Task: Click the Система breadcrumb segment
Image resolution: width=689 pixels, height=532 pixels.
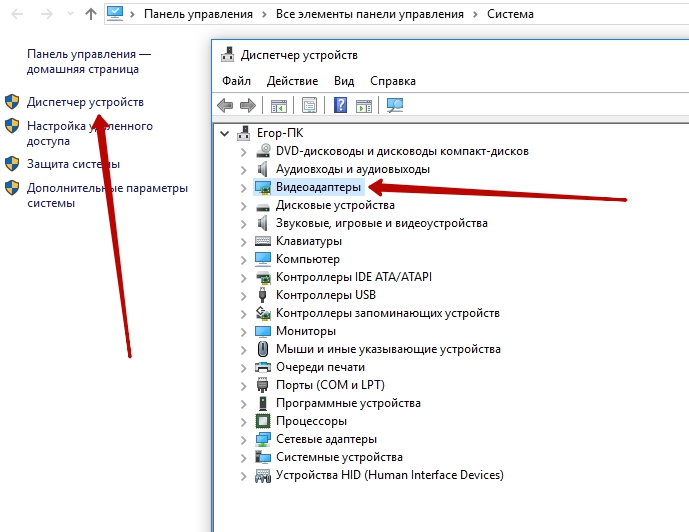Action: (510, 14)
